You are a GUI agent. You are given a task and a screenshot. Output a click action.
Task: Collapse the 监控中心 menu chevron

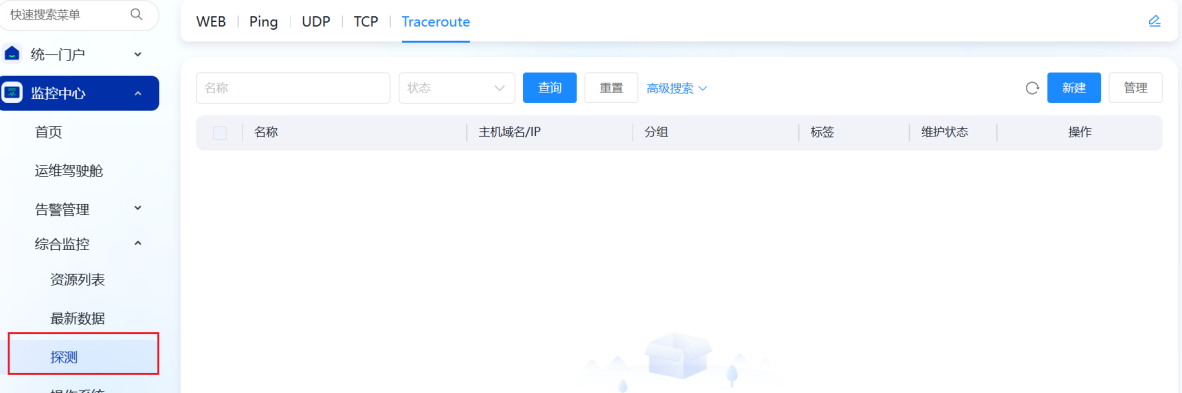pyautogui.click(x=137, y=94)
